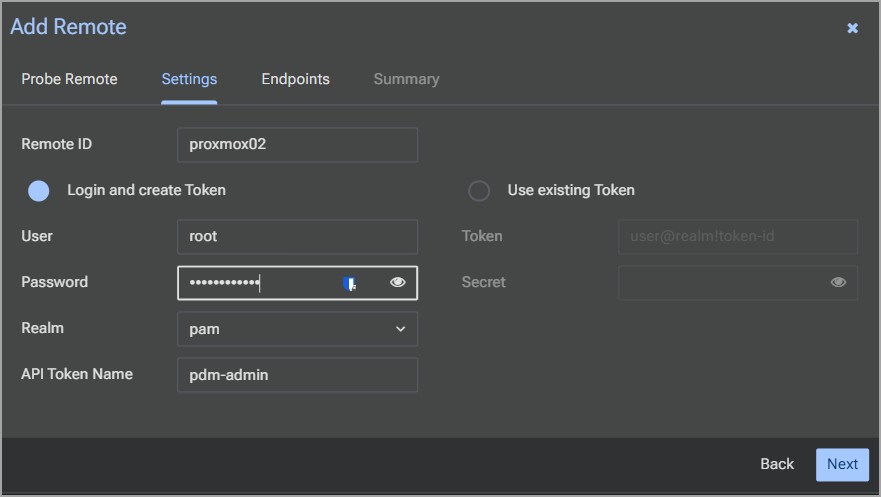Click the Add Remote title
881x497 pixels.
pos(69,27)
